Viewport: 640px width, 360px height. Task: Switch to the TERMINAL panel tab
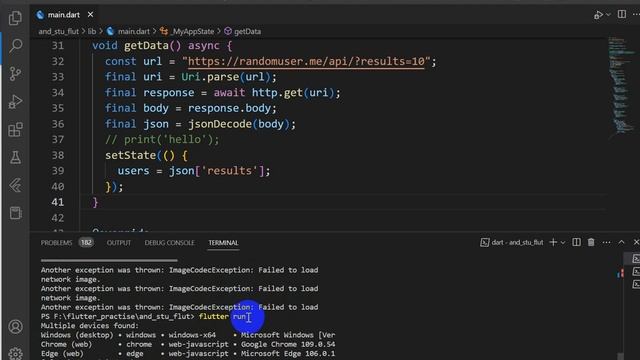(223, 243)
